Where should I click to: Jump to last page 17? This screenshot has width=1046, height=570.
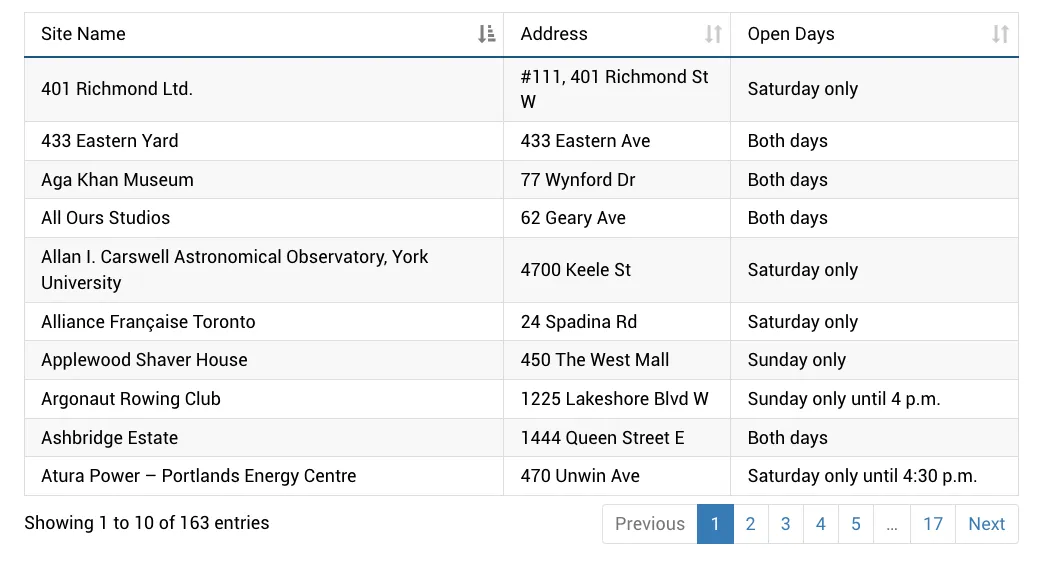(x=933, y=524)
